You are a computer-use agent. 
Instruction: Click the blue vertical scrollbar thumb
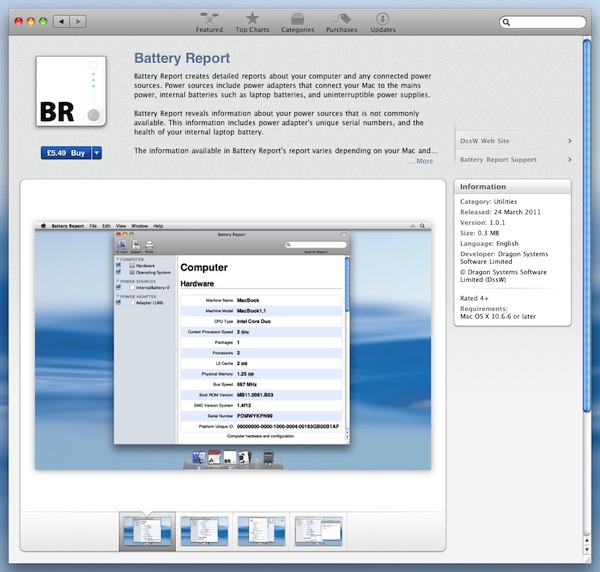click(x=587, y=226)
